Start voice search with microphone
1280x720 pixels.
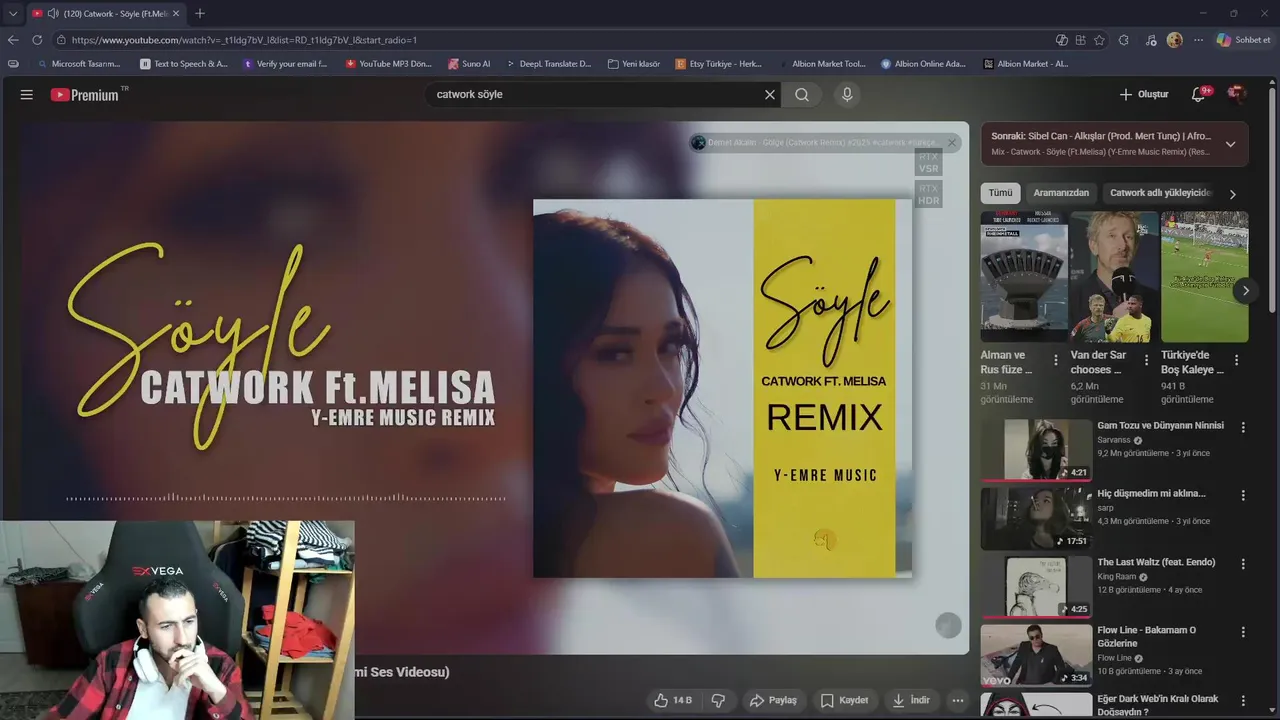847,94
